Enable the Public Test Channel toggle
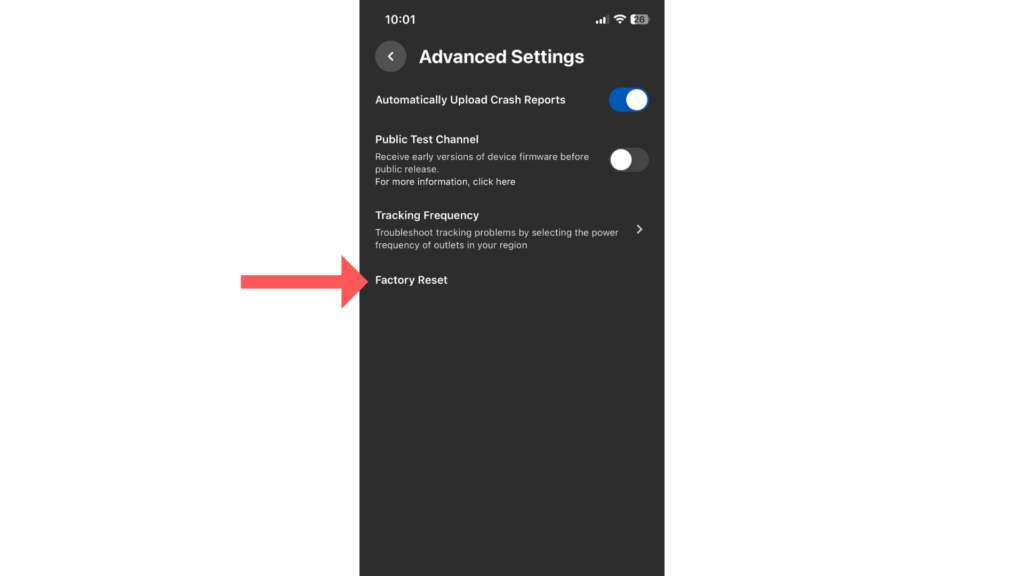This screenshot has width=1024, height=576. coord(628,160)
